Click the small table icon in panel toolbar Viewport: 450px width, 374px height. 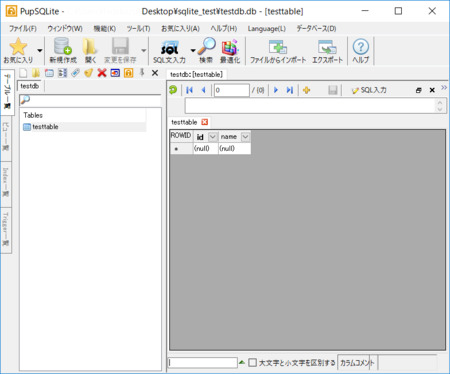tap(49, 73)
